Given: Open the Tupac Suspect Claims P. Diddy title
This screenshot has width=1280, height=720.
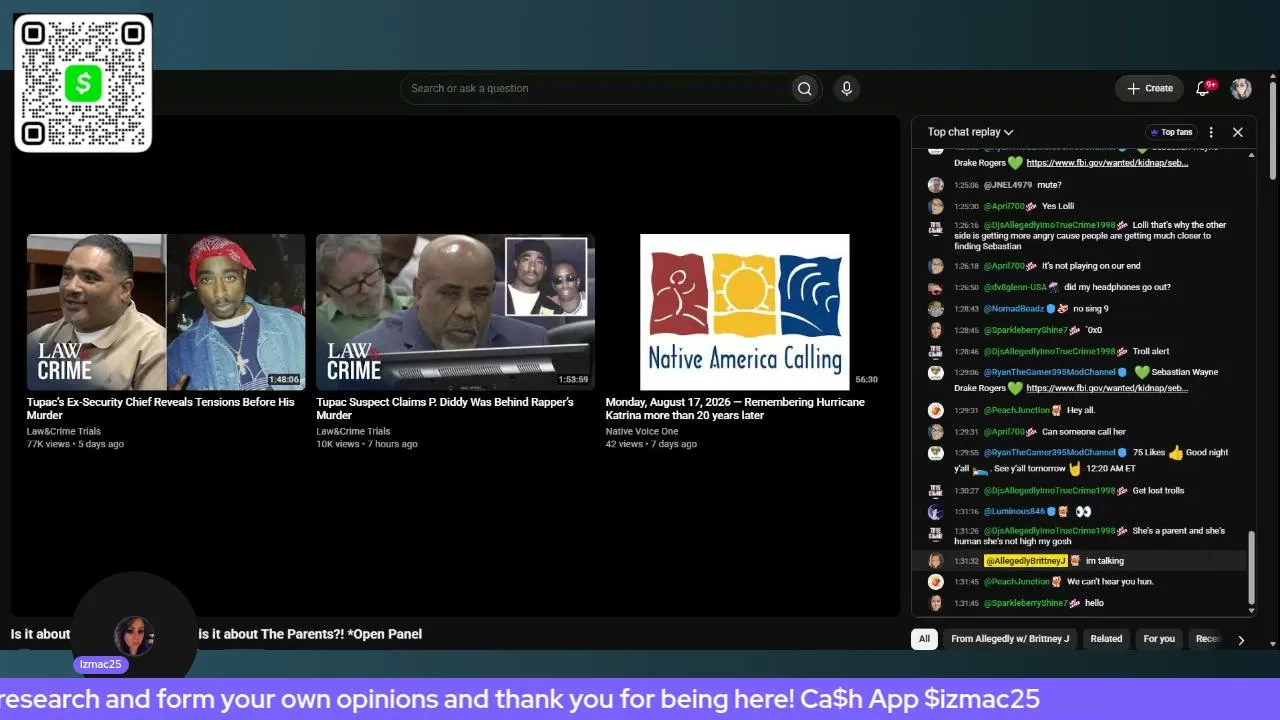Looking at the screenshot, I should (x=445, y=409).
